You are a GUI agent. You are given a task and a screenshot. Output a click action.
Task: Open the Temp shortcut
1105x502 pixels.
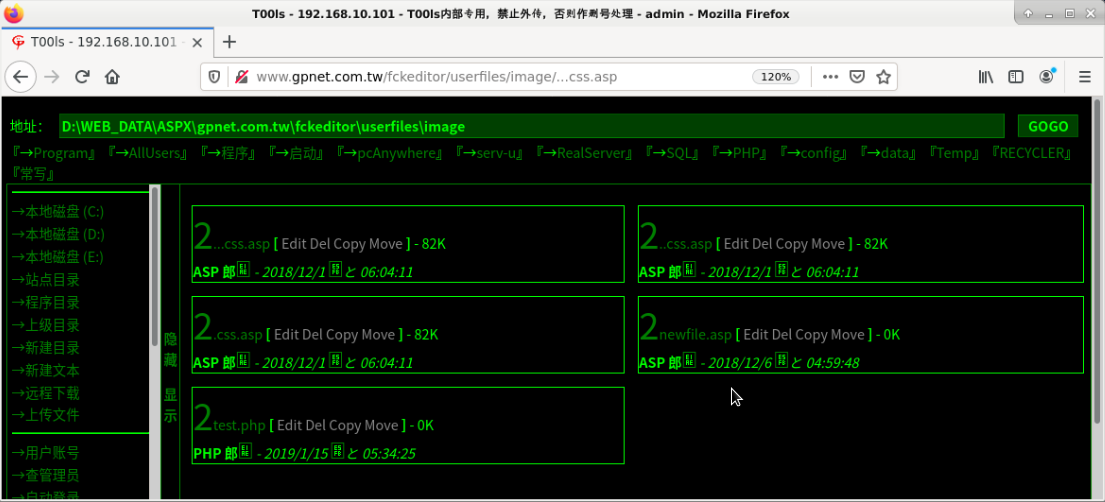[x=954, y=153]
